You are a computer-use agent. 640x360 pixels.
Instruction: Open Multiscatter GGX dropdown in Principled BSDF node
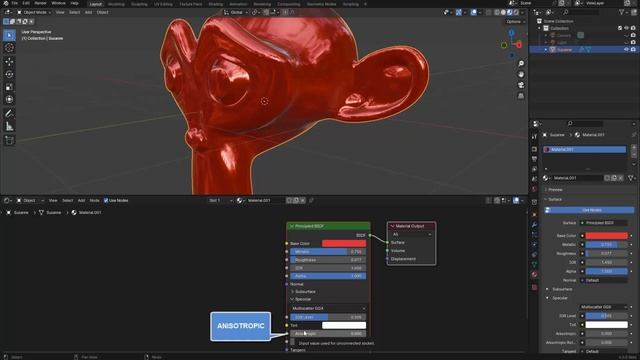point(328,309)
